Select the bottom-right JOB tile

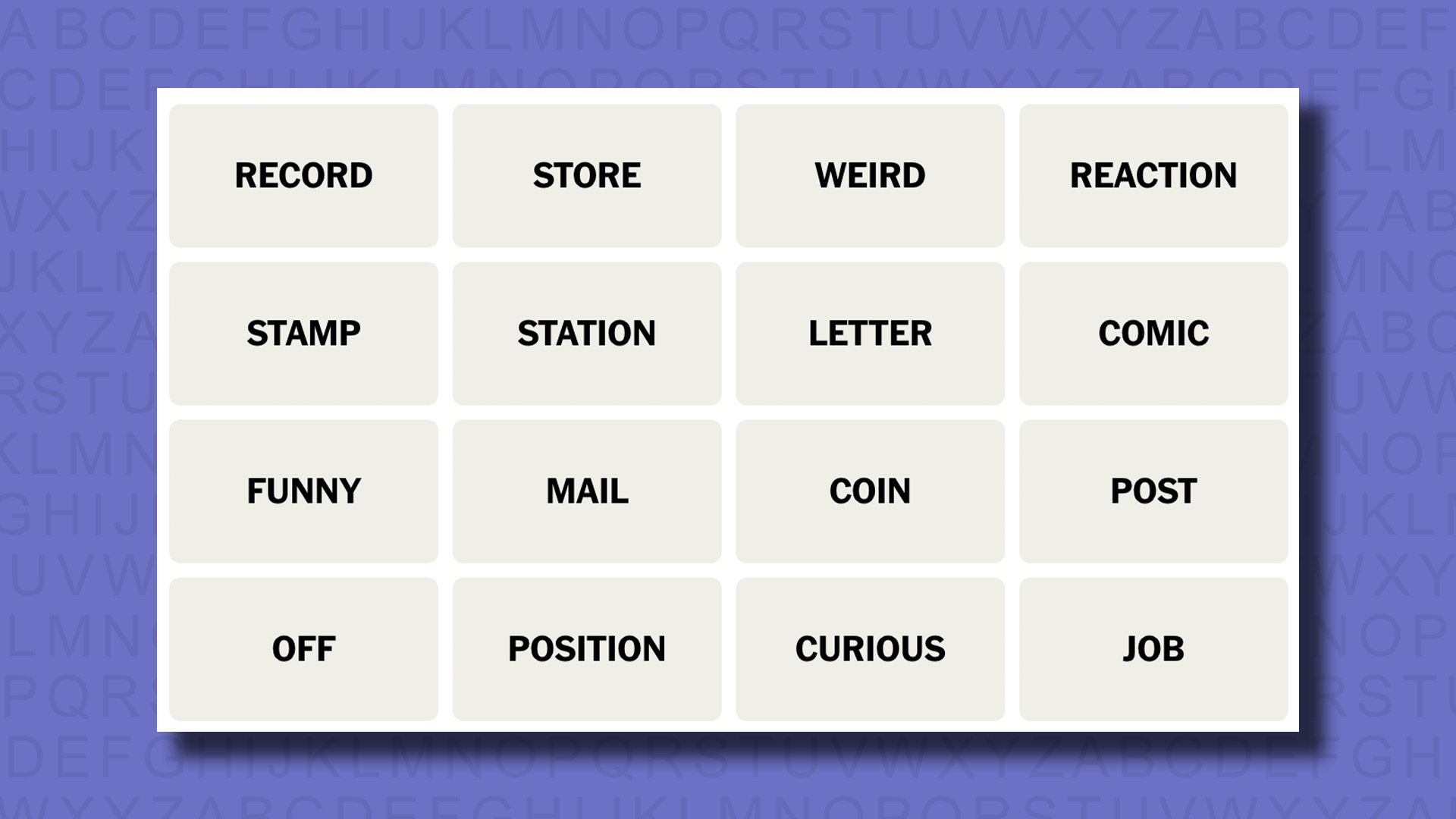point(1152,649)
